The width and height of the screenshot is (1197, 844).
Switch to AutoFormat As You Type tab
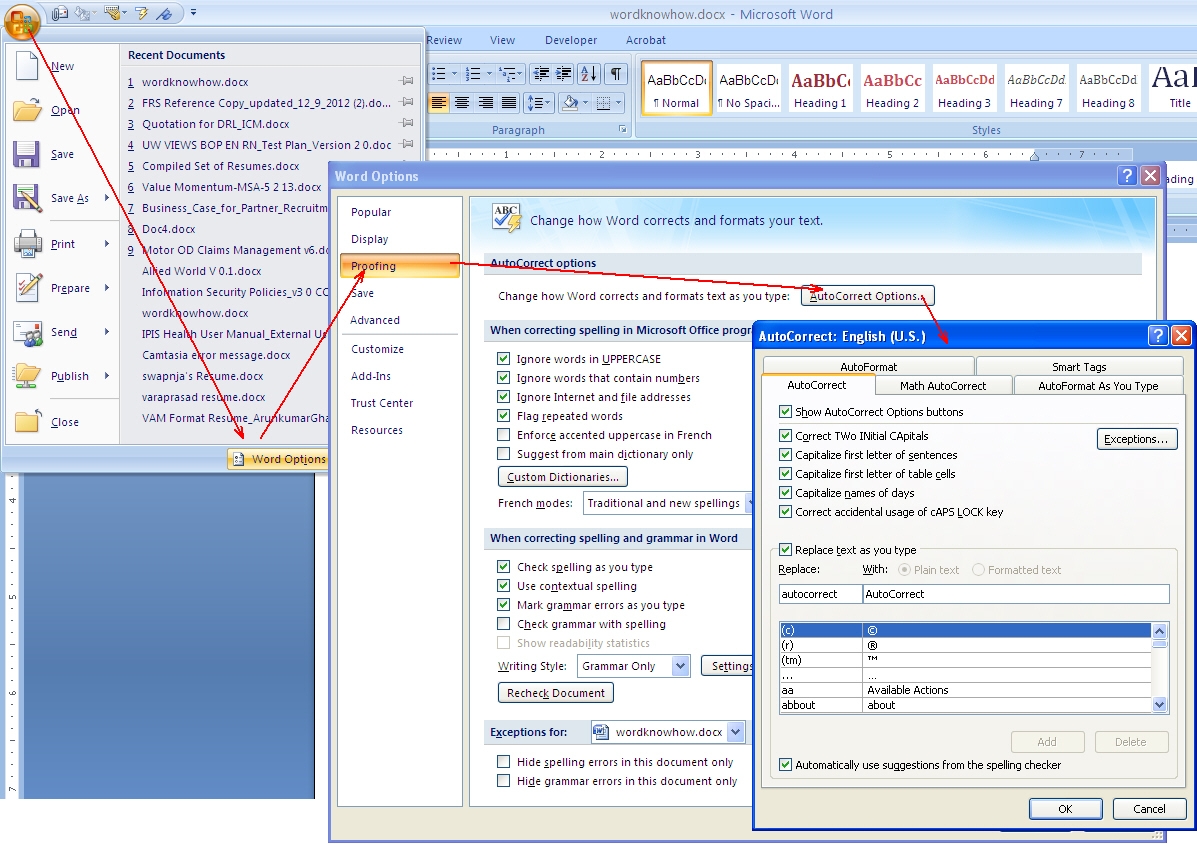point(1098,386)
